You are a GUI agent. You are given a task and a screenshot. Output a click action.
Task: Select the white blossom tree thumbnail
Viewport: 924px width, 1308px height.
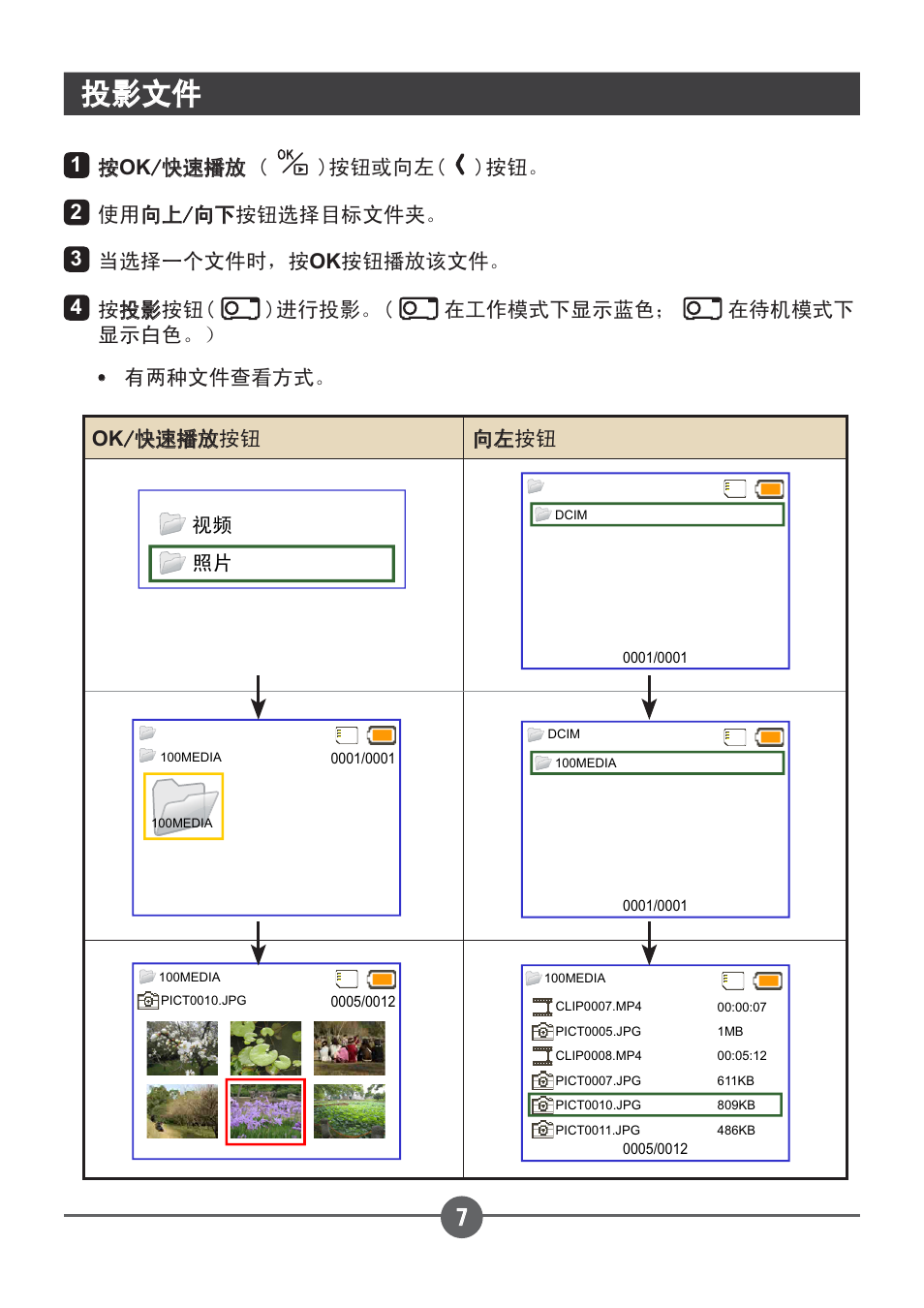[182, 1048]
